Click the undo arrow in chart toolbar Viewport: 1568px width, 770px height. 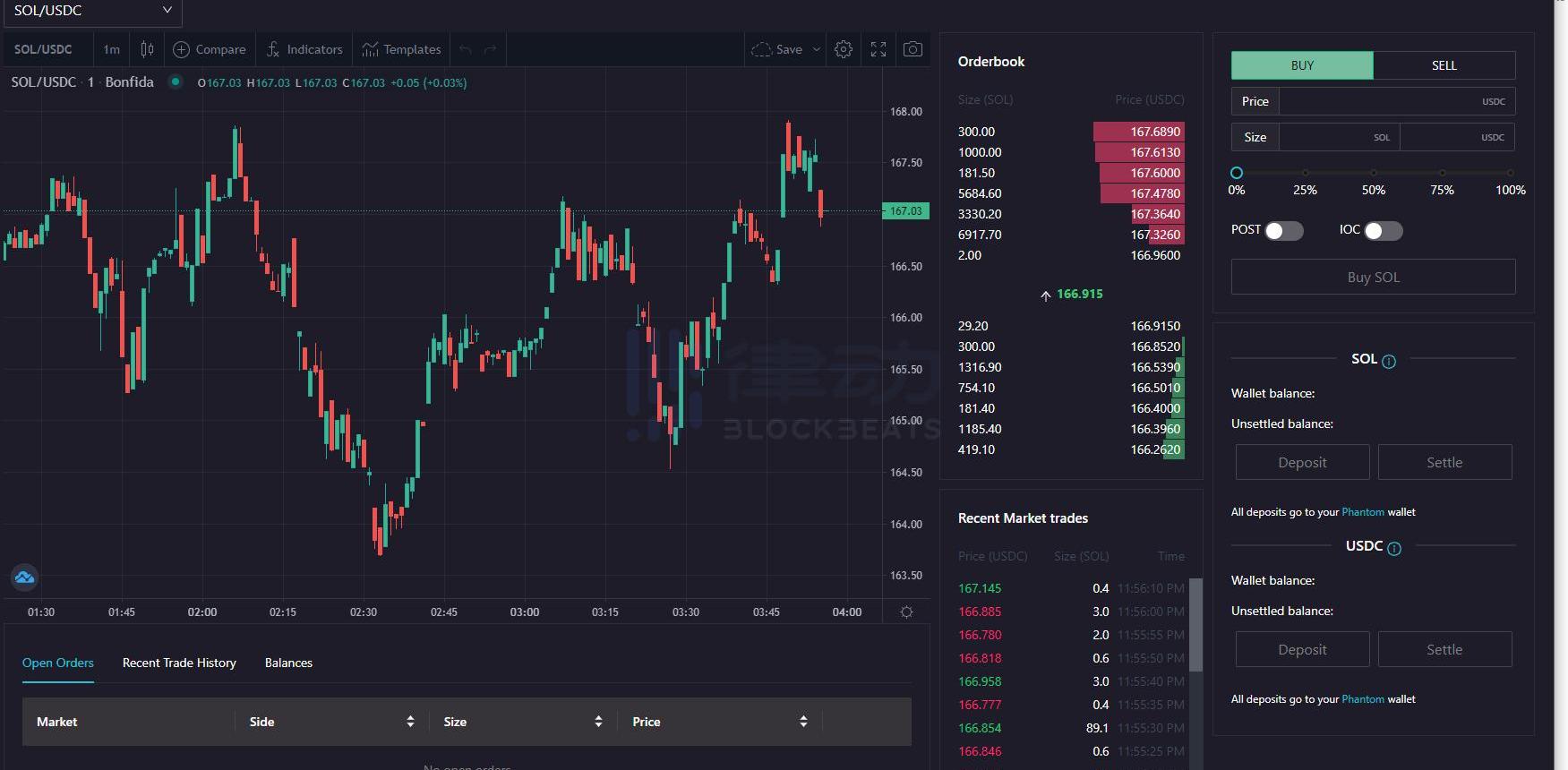click(465, 49)
